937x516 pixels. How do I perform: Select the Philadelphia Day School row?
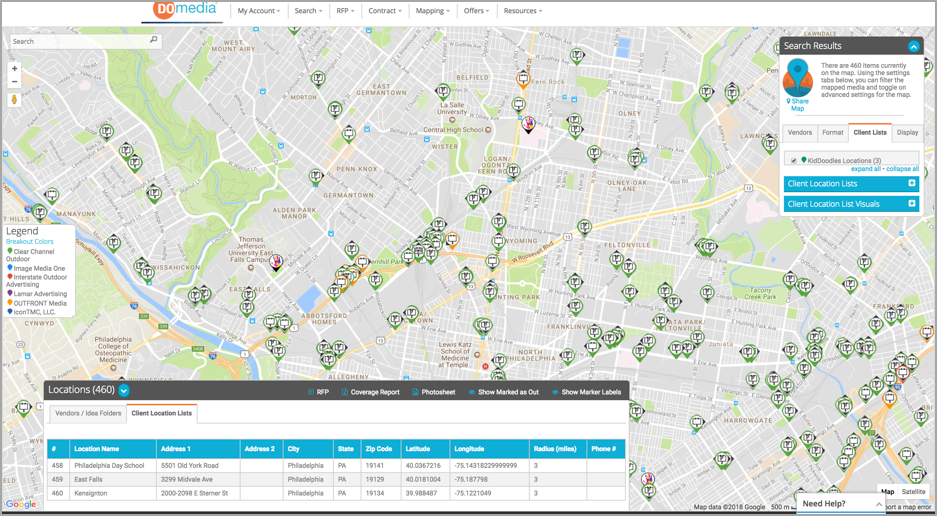(336, 465)
